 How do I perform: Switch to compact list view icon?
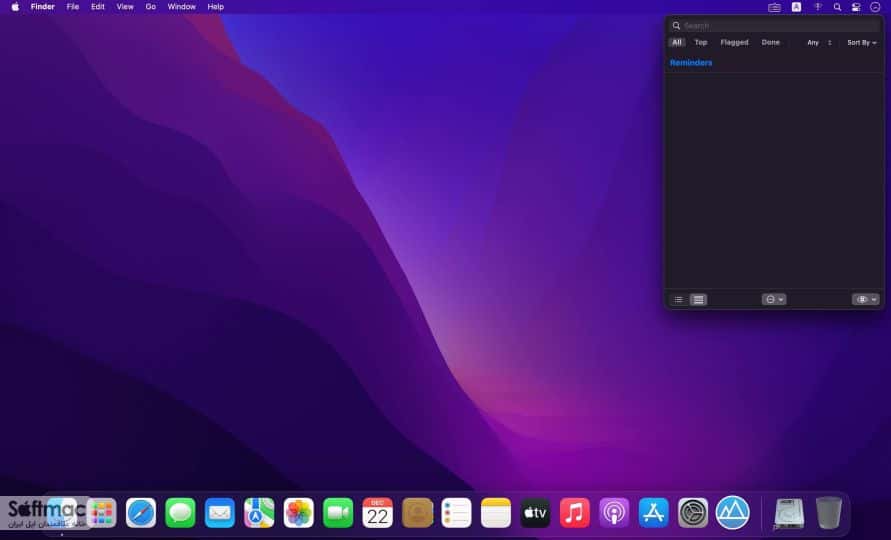678,300
